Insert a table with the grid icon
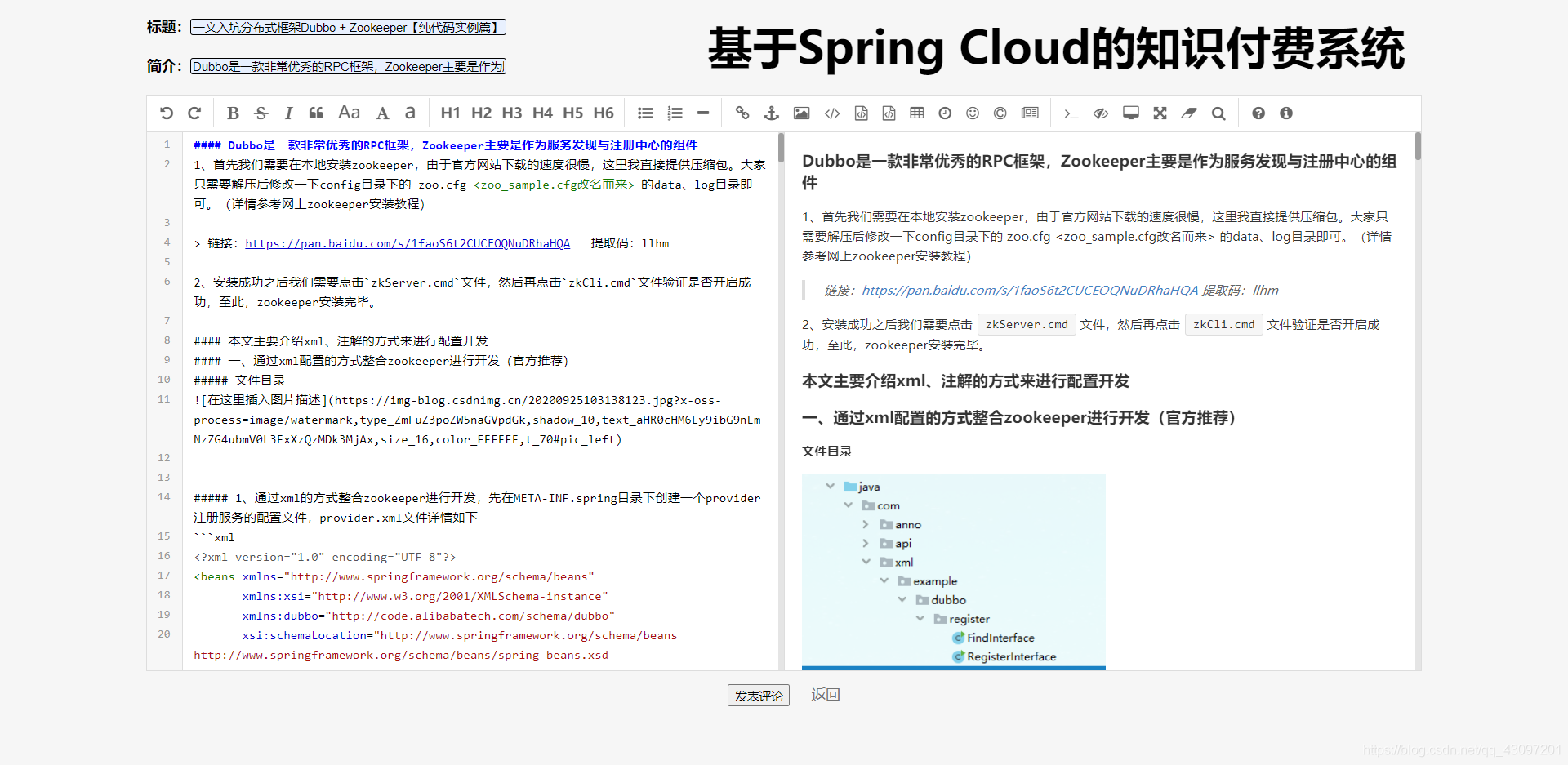This screenshot has height=765, width=1568. [x=917, y=113]
